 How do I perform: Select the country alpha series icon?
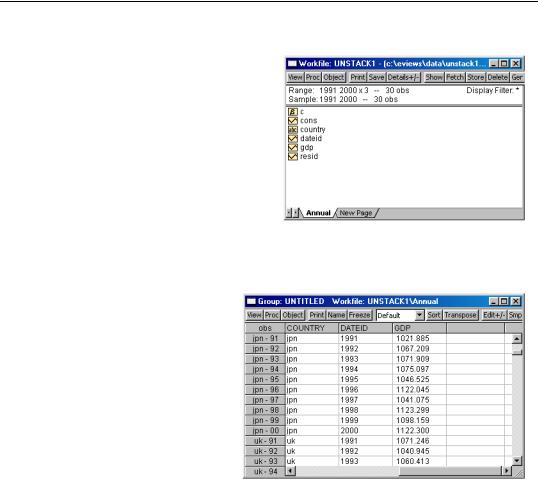[x=292, y=130]
